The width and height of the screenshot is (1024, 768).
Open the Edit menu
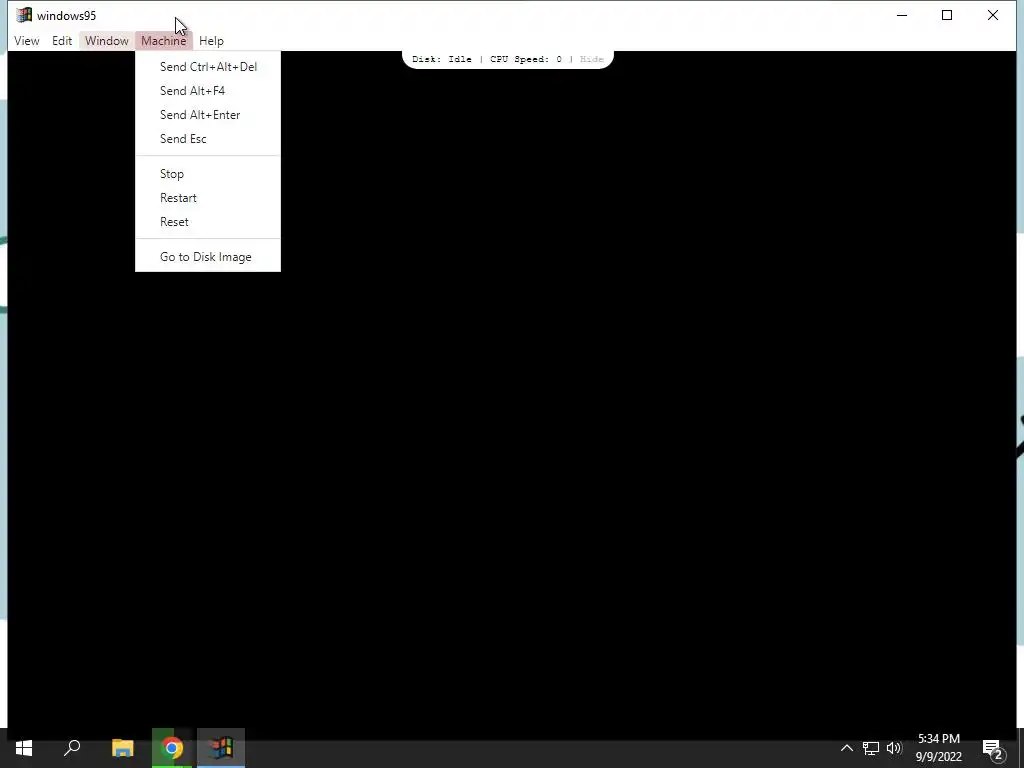(x=62, y=40)
